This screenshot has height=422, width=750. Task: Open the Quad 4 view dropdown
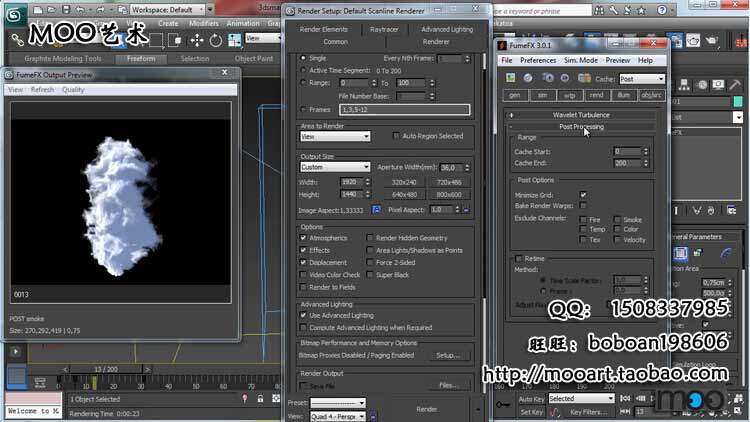point(338,416)
